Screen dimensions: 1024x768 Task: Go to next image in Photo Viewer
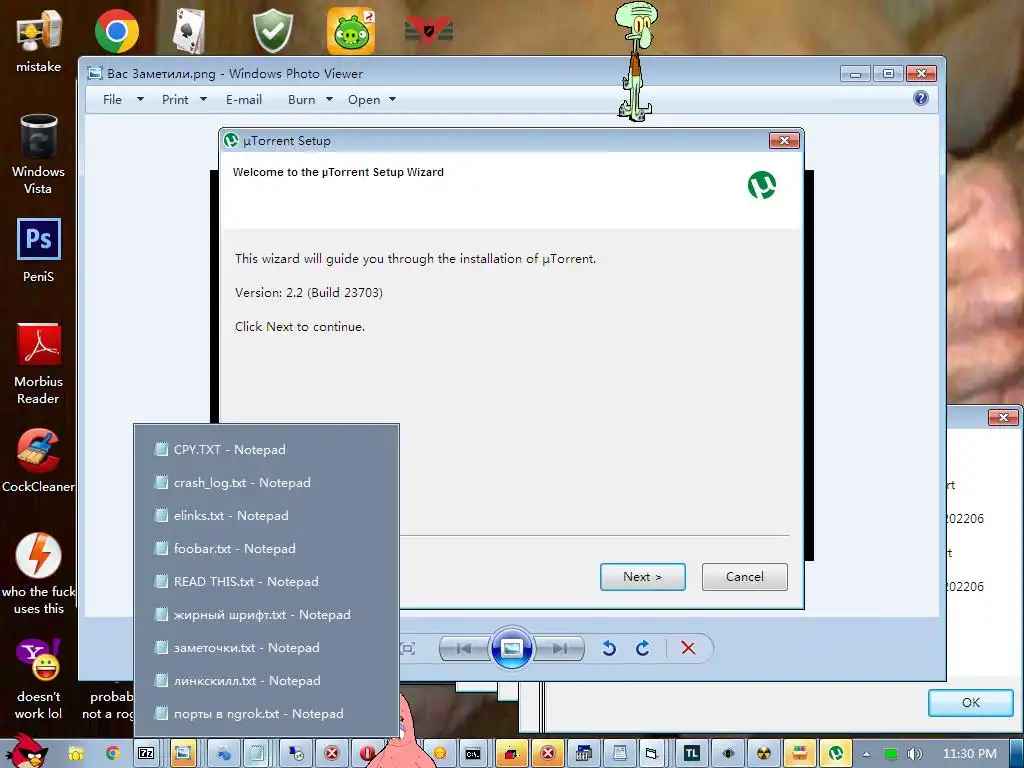coord(558,648)
